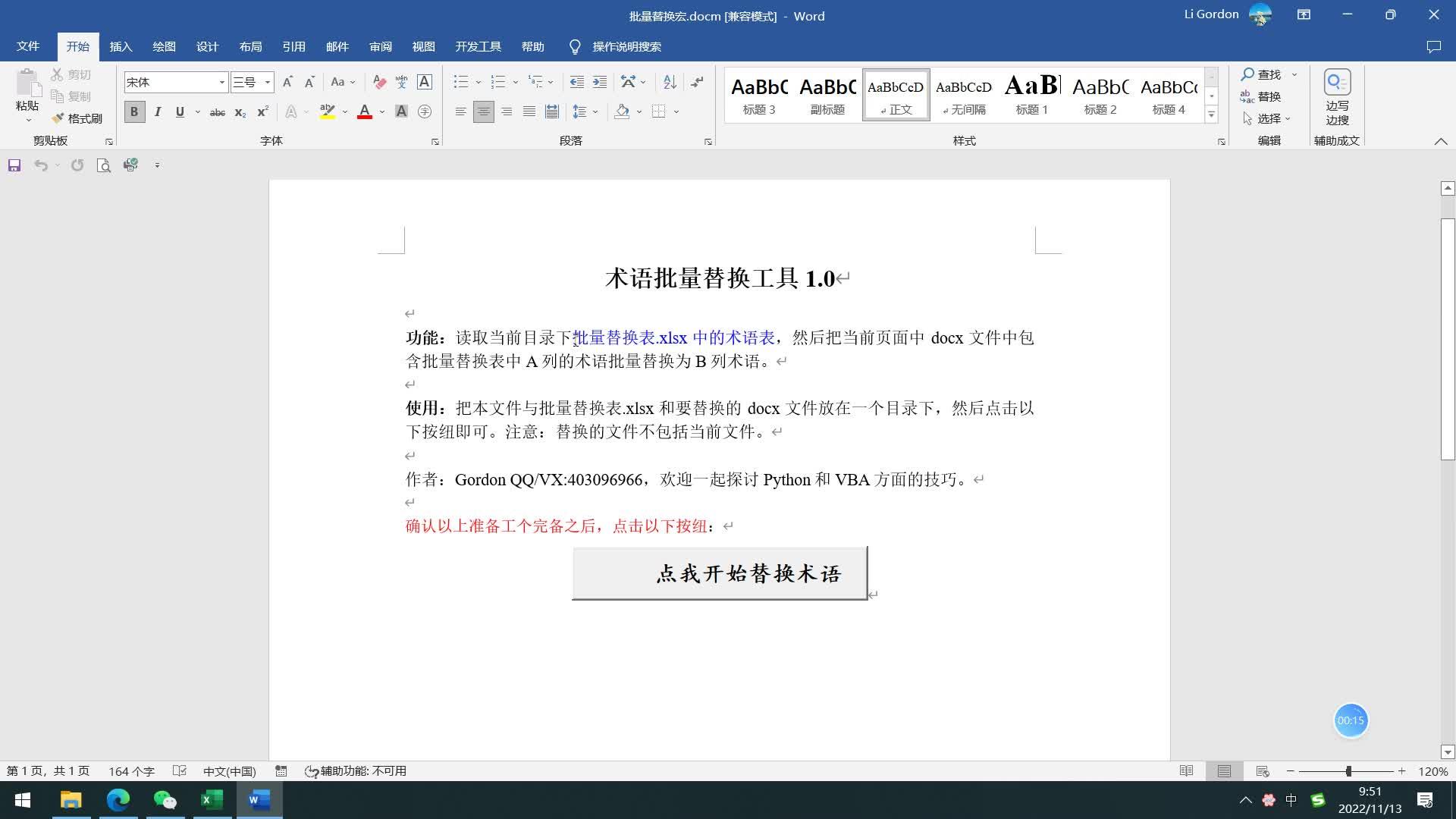This screenshot has width=1456, height=819.
Task: Toggle strikethrough abc button
Action: pos(218,112)
